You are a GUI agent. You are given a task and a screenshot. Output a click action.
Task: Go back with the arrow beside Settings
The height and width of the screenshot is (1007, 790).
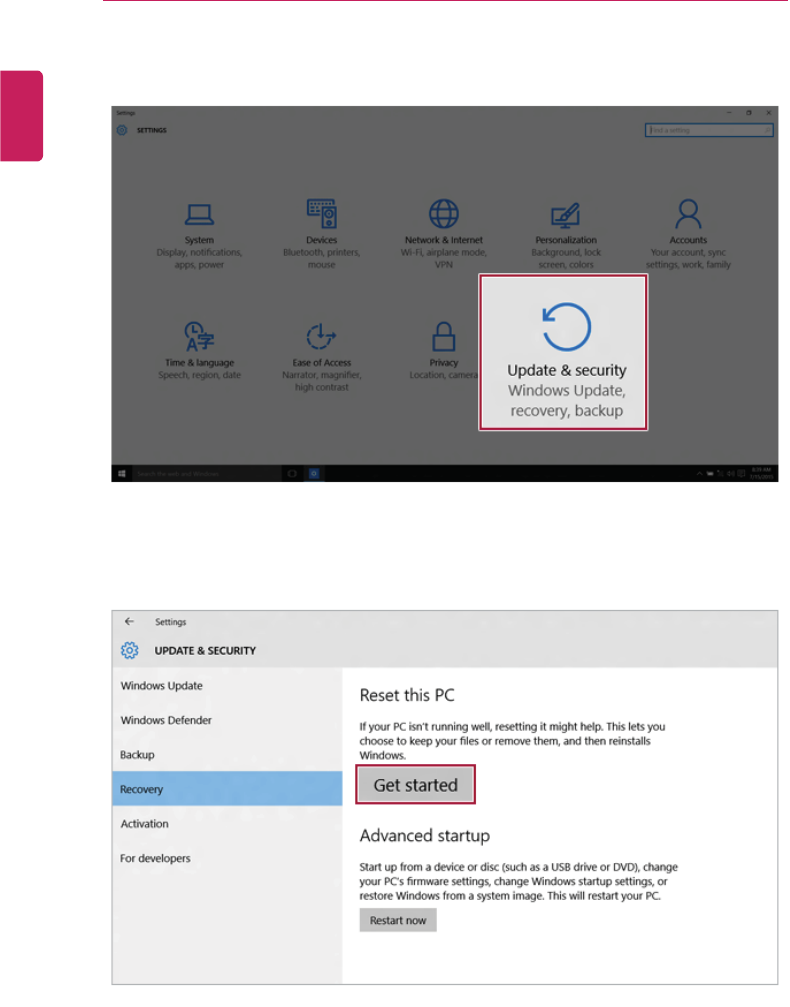pos(129,621)
